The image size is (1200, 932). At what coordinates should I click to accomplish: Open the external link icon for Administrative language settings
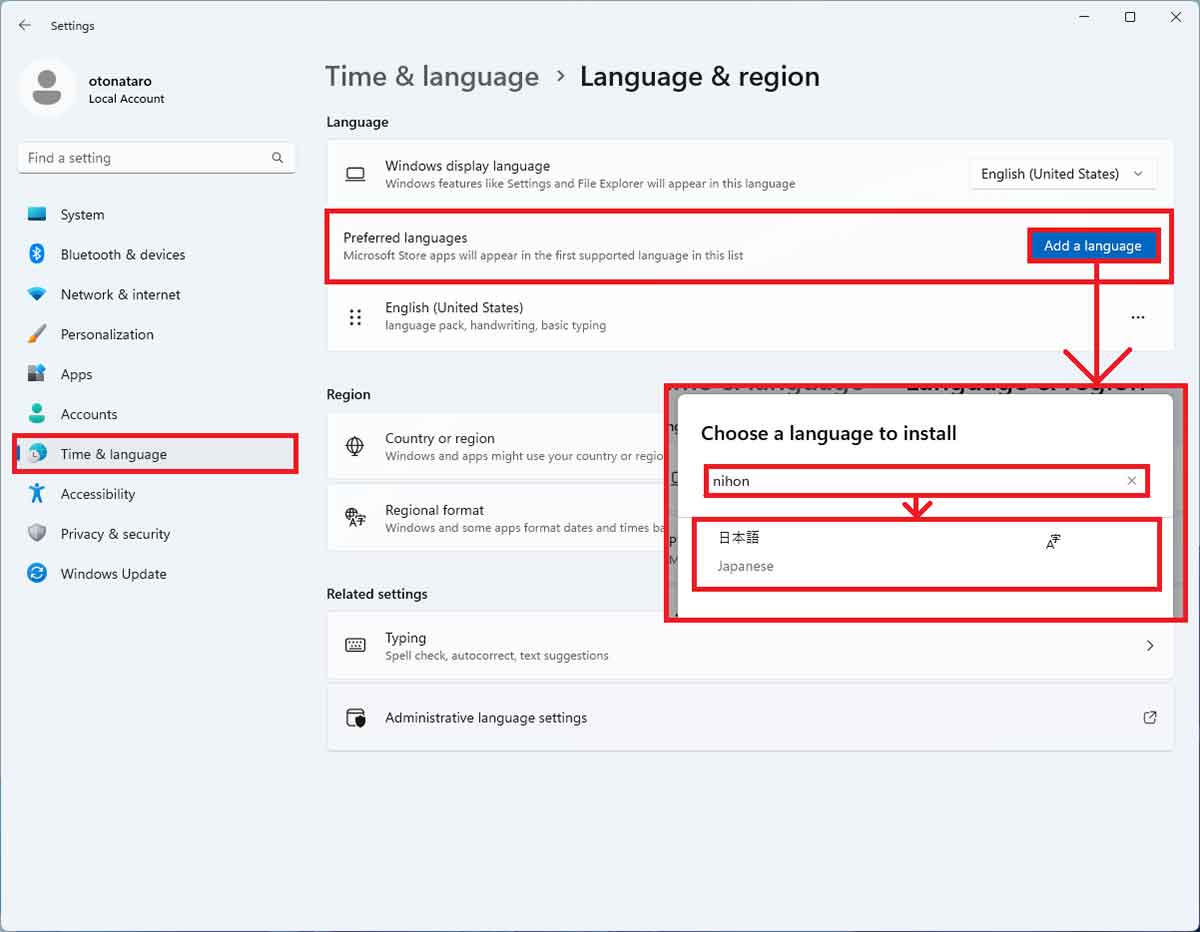pos(1150,718)
